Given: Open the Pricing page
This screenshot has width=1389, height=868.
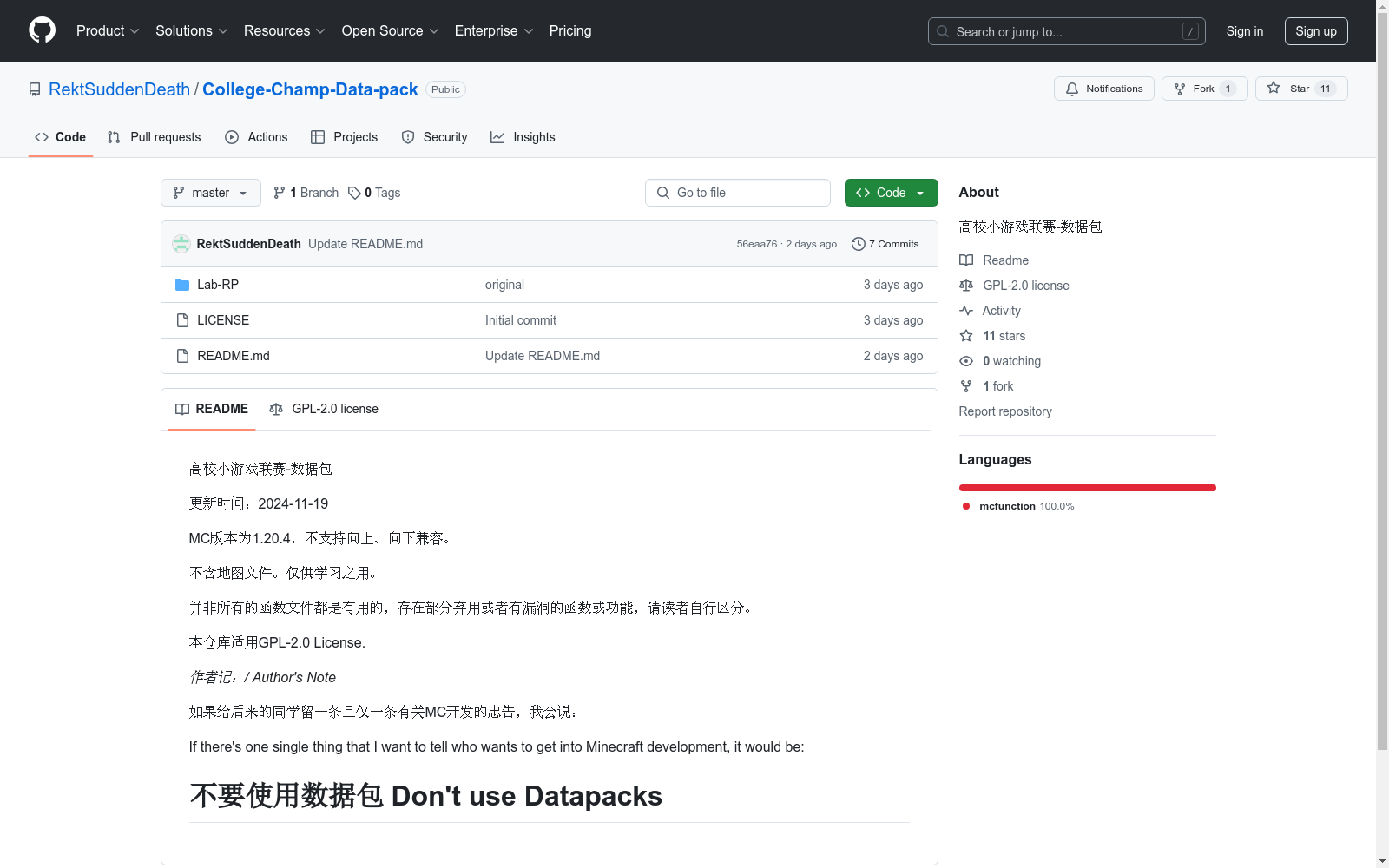Looking at the screenshot, I should [570, 31].
